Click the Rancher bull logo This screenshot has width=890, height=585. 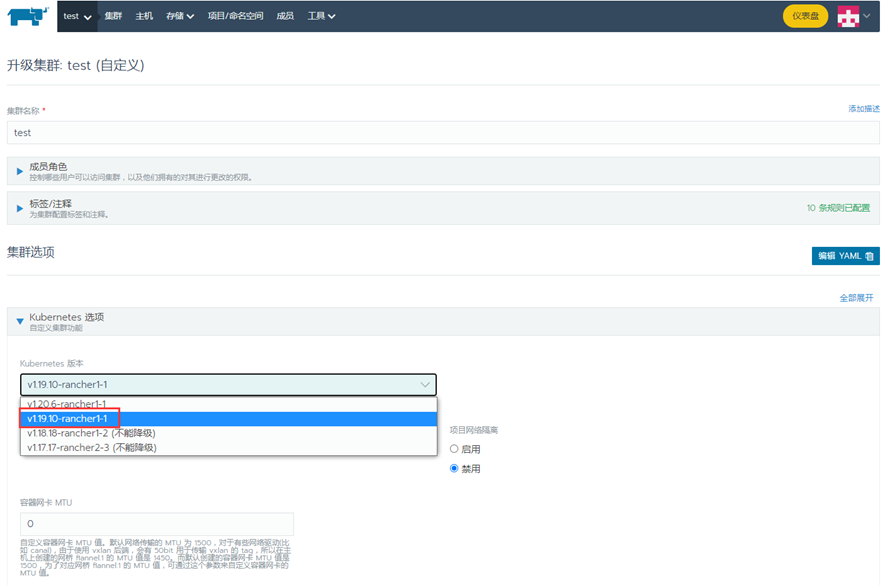coord(27,16)
